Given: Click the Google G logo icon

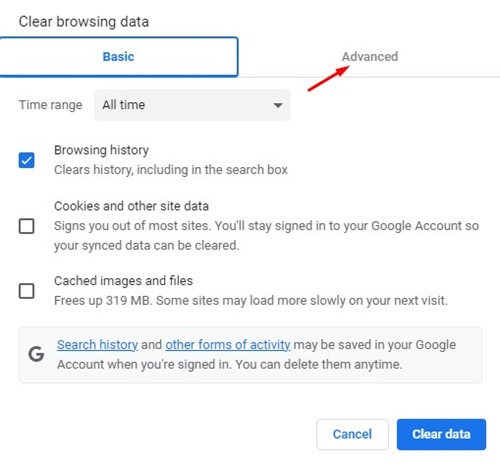Looking at the screenshot, I should tap(36, 354).
